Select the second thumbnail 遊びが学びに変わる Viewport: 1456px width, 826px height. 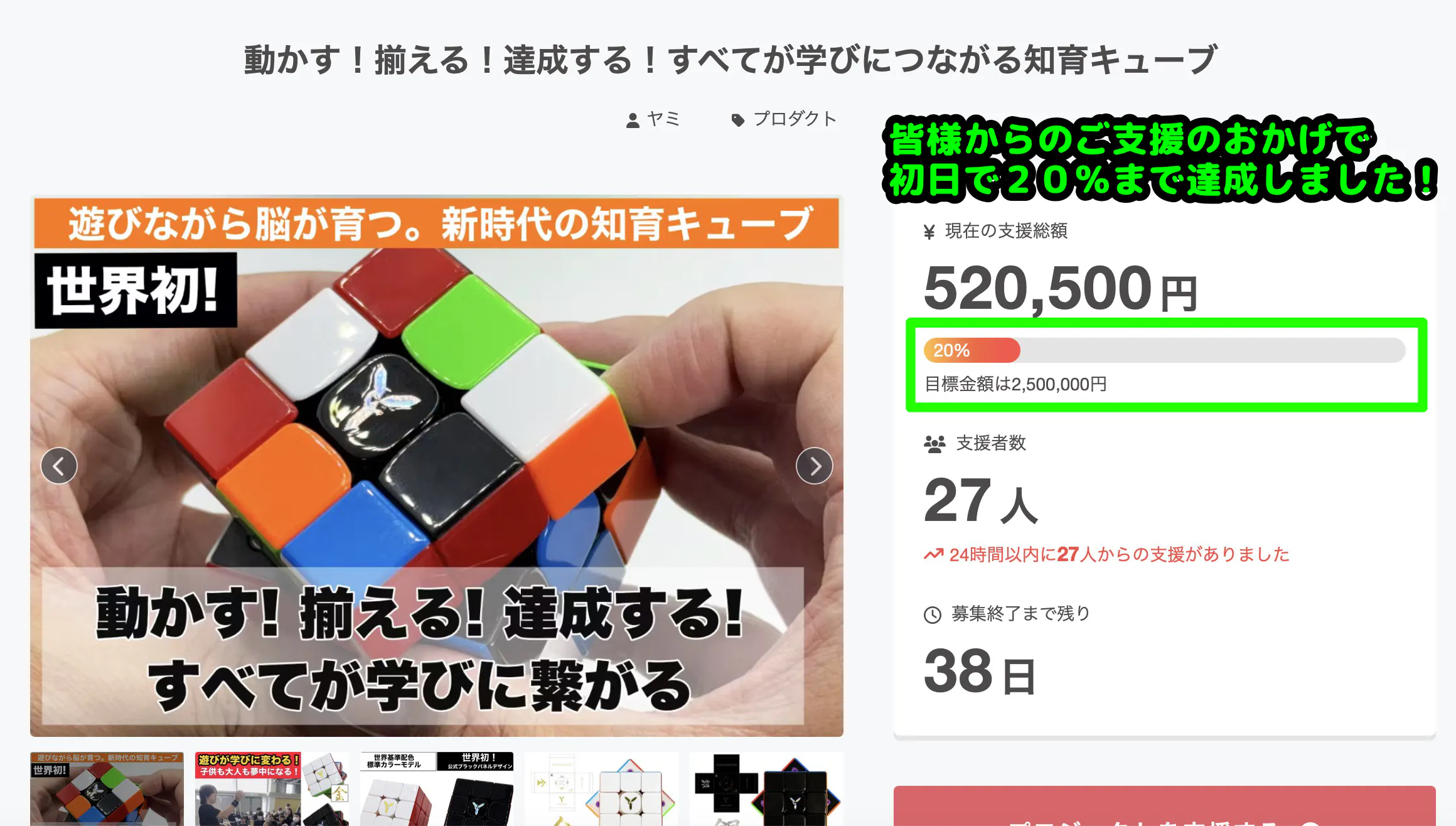272,789
